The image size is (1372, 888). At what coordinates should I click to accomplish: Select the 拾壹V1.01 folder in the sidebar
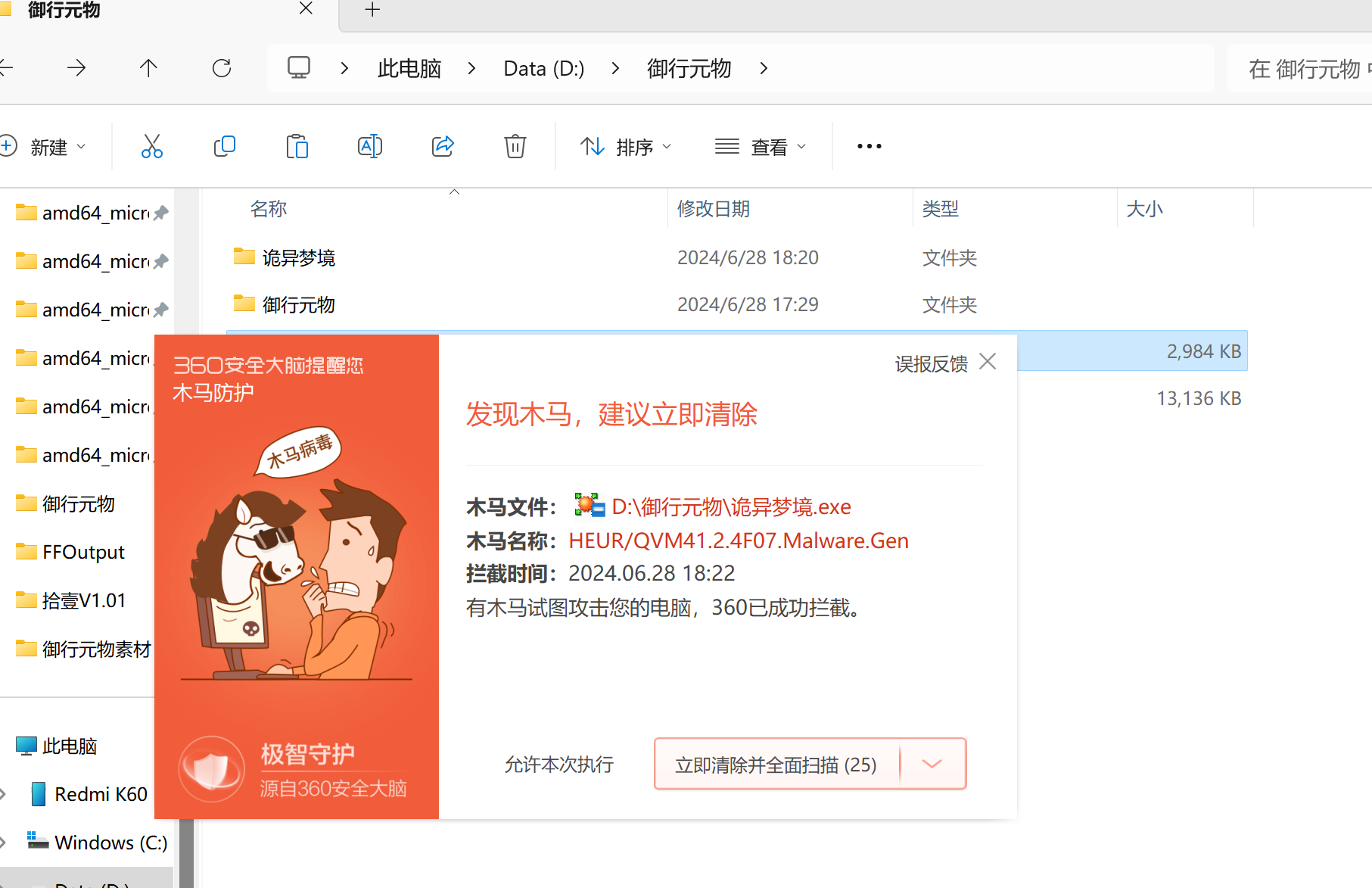point(84,600)
